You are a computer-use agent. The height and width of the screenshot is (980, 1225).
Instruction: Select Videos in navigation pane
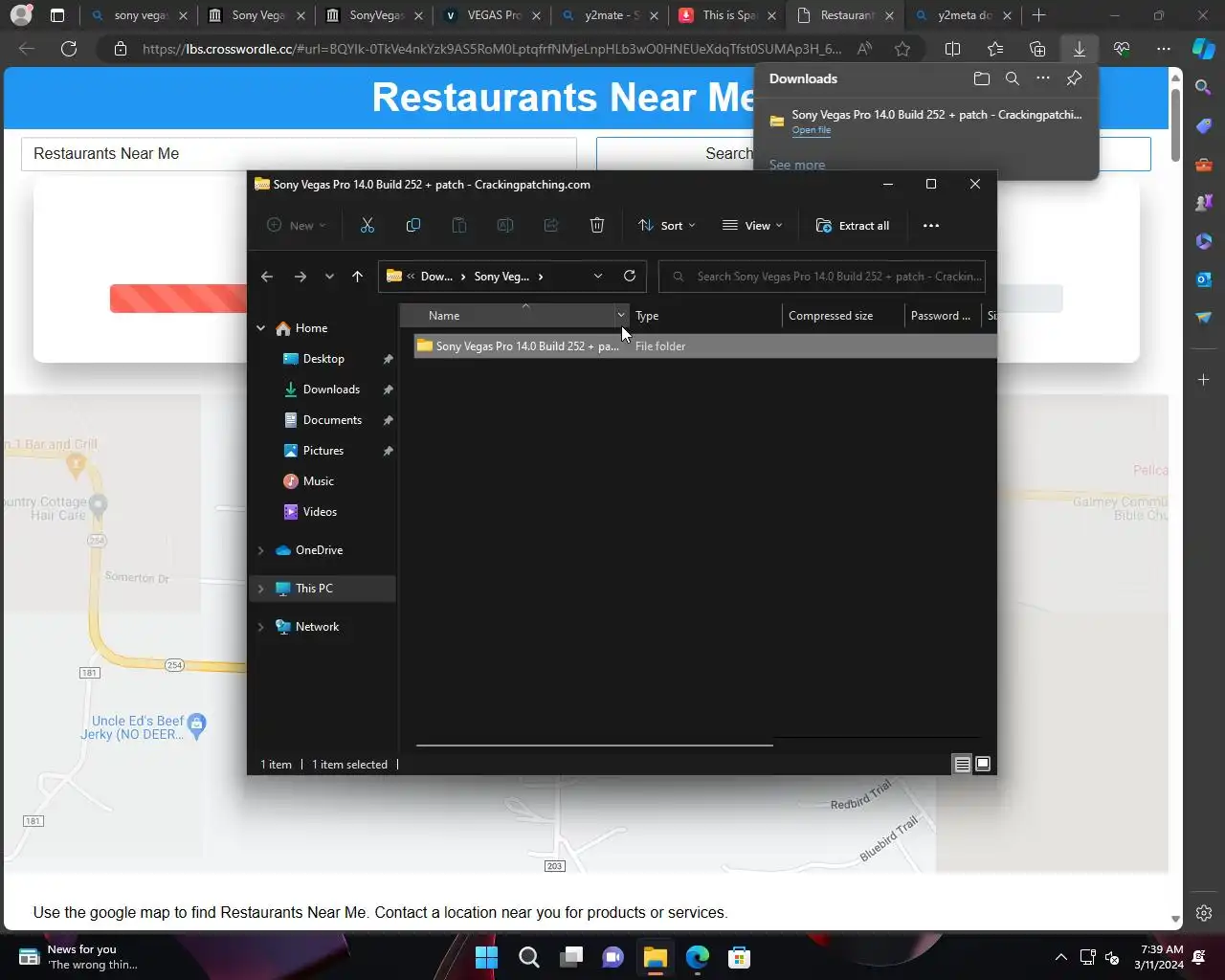(320, 512)
